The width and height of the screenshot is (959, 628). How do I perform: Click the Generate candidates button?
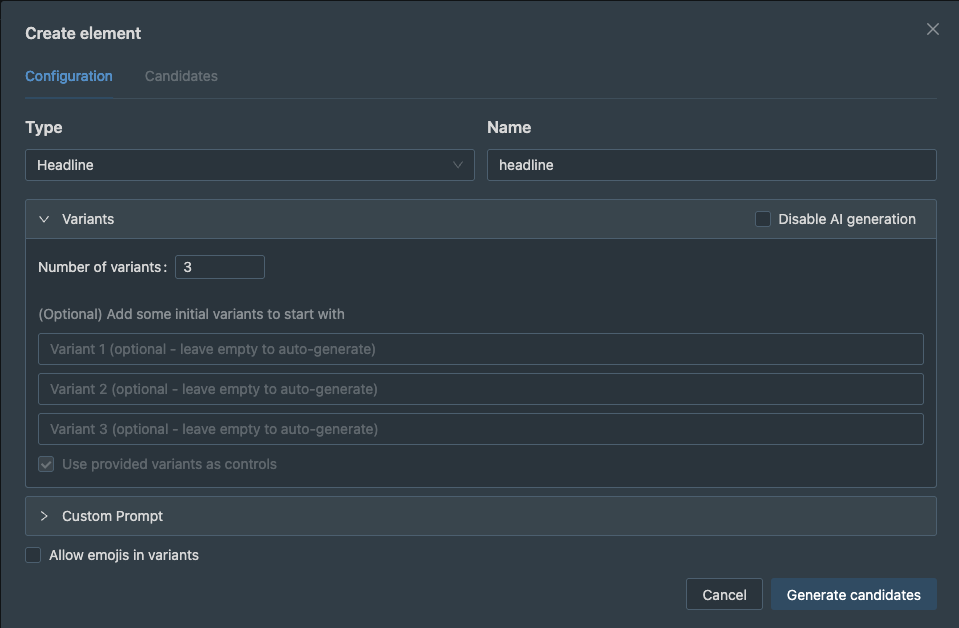(x=853, y=595)
